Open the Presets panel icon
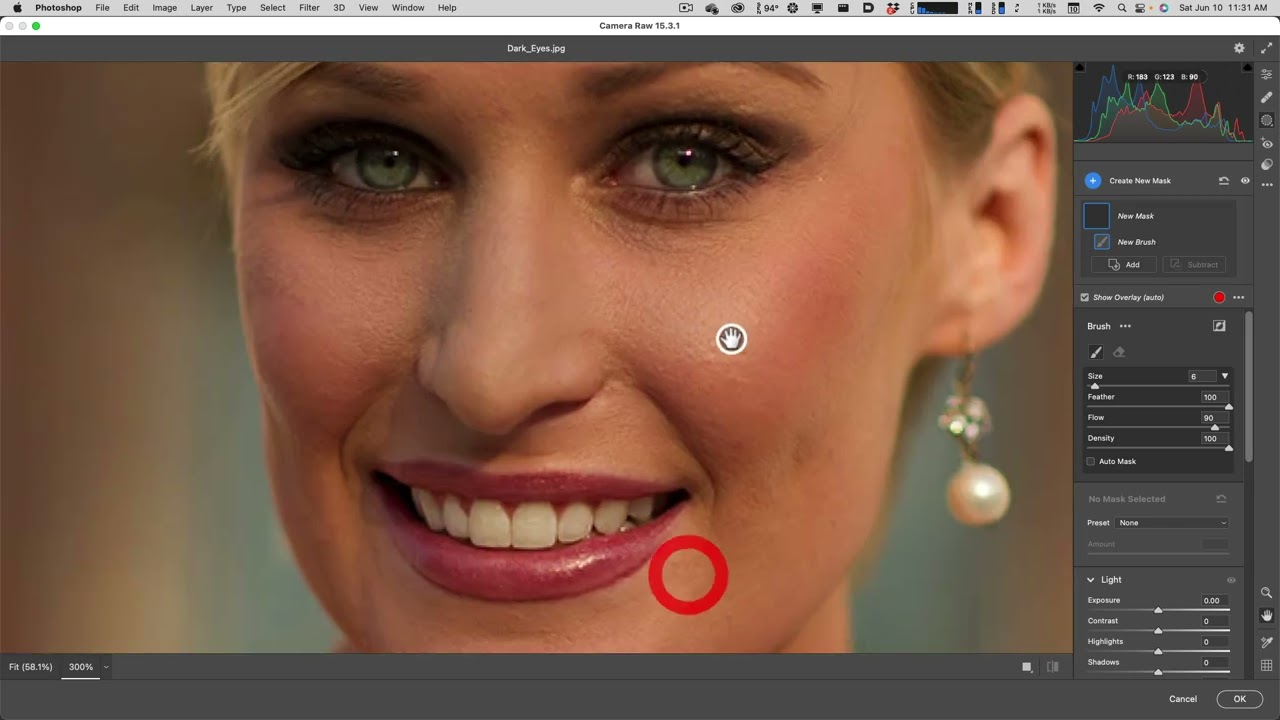This screenshot has width=1280, height=720. 1266,164
